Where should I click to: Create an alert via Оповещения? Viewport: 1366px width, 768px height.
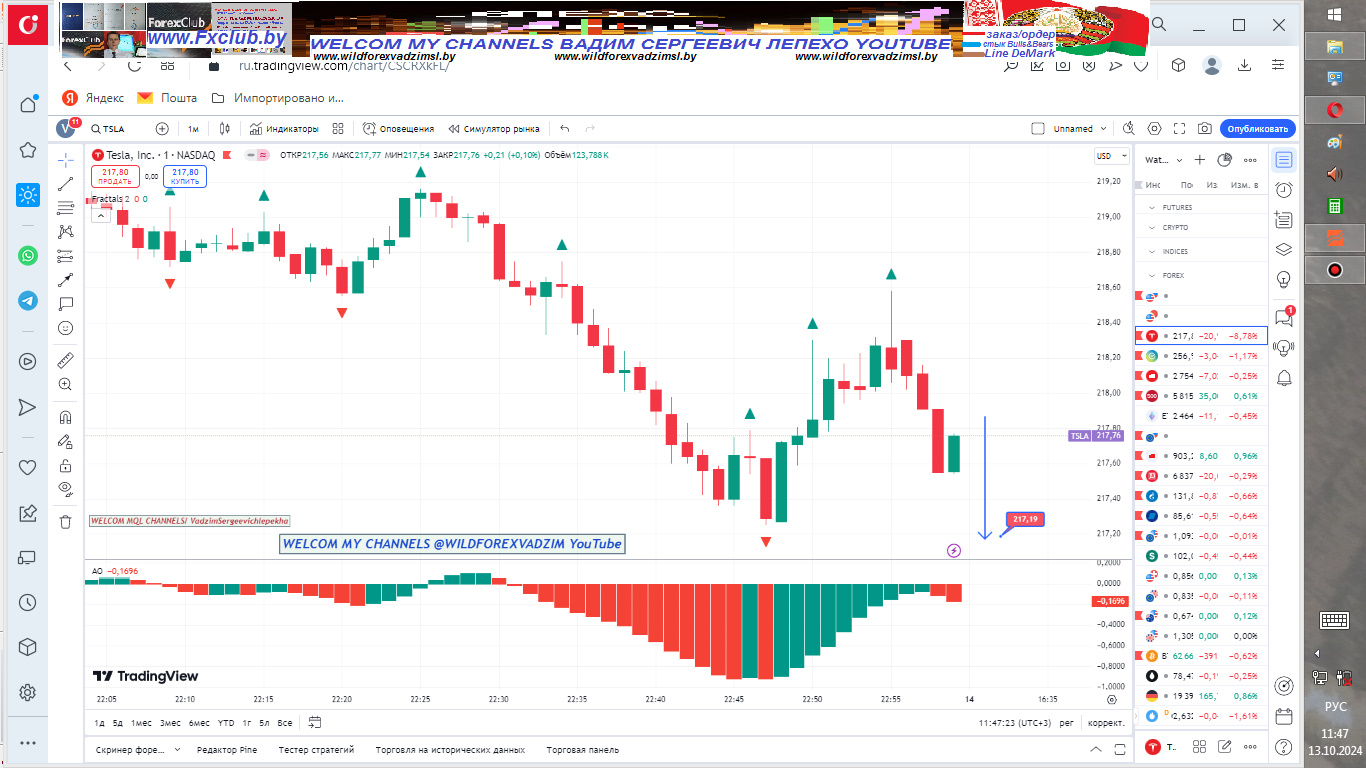click(398, 129)
